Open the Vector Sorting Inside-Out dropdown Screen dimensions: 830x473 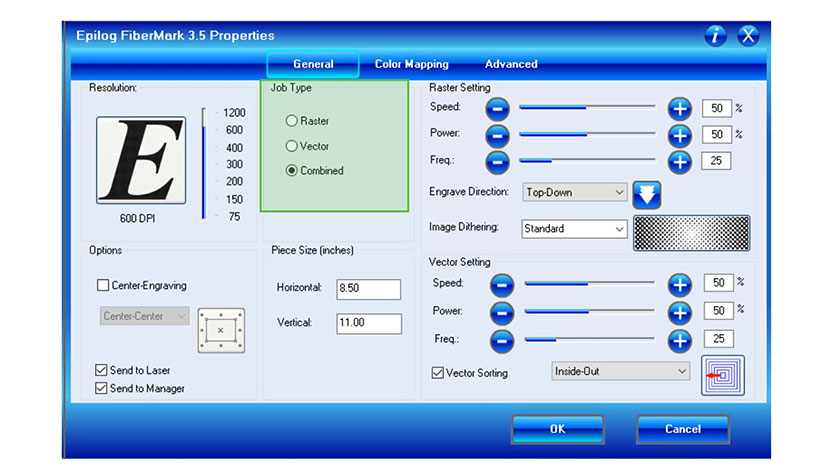pyautogui.click(x=621, y=371)
